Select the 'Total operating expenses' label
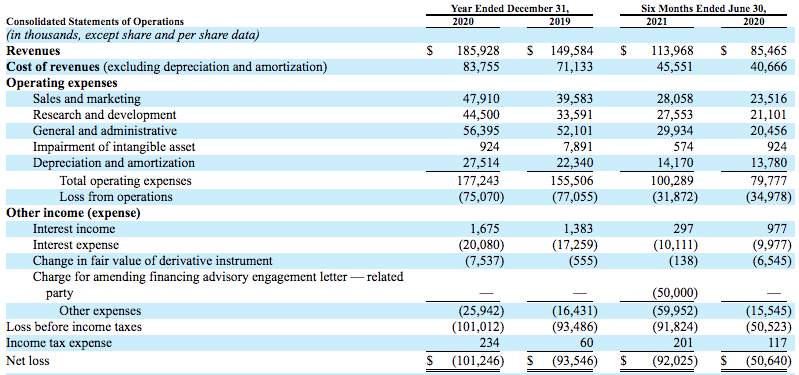 pyautogui.click(x=125, y=180)
